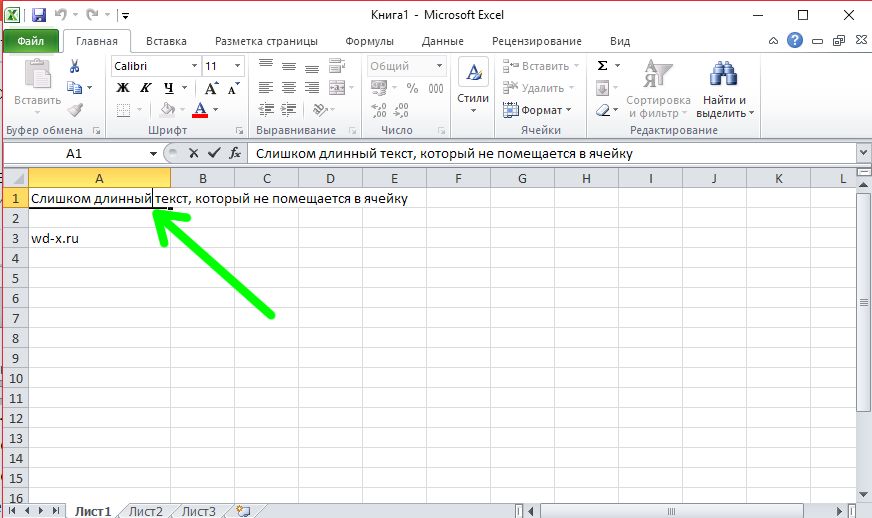Toggle bold Ж formatting
The height and width of the screenshot is (518, 872).
[122, 88]
